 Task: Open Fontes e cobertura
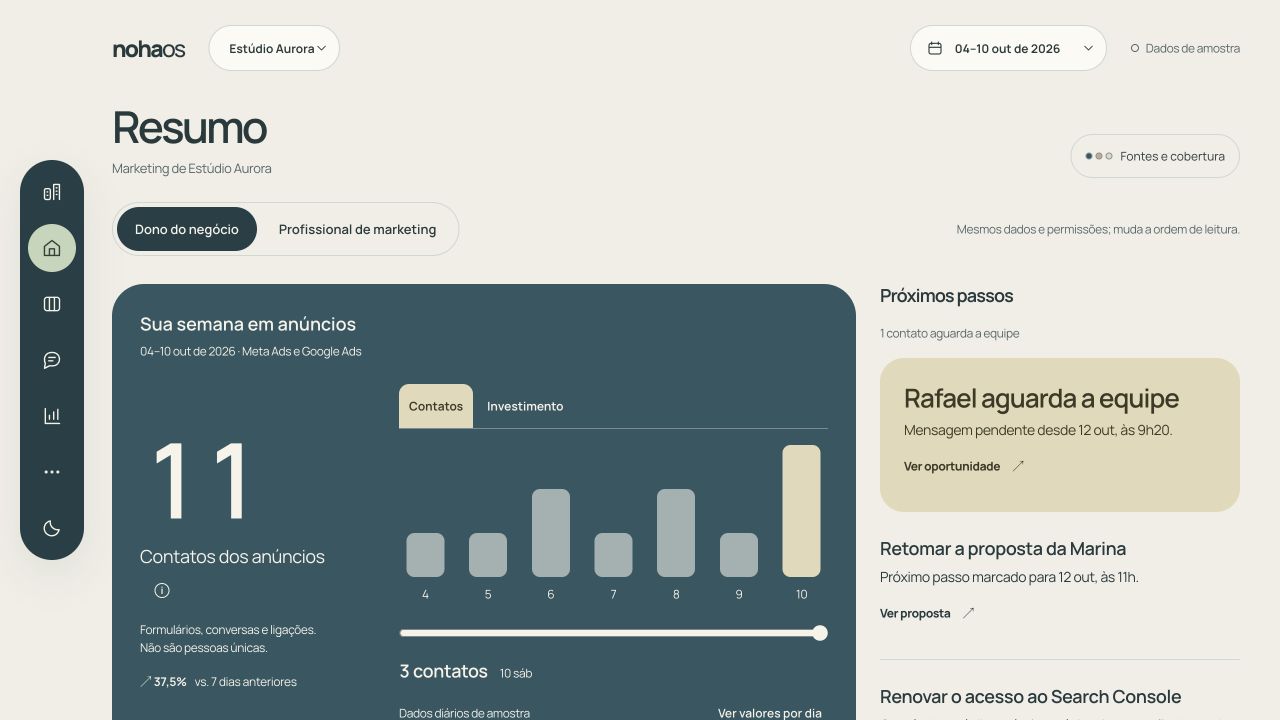[x=1155, y=156]
